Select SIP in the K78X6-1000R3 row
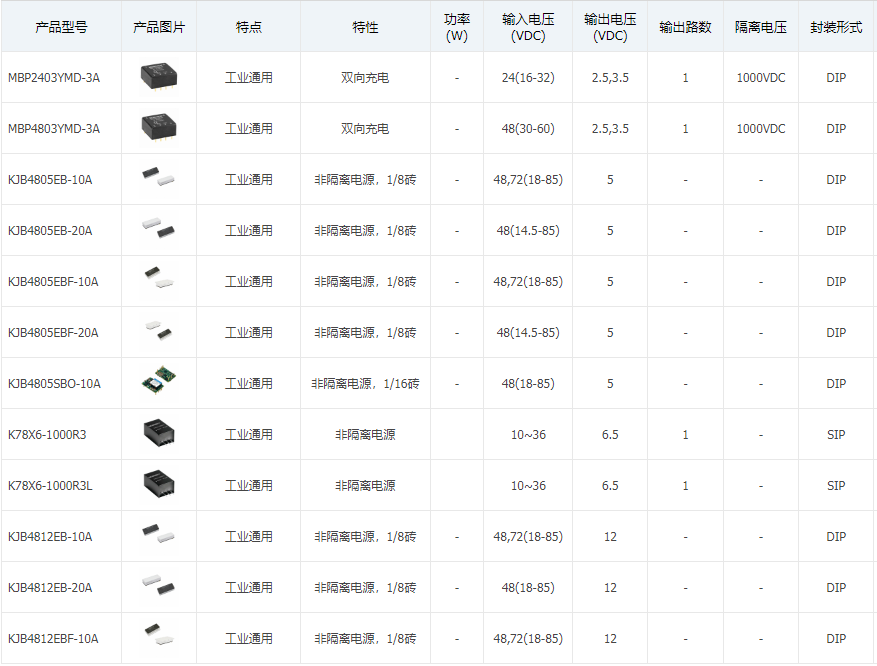The width and height of the screenshot is (877, 666). point(836,434)
